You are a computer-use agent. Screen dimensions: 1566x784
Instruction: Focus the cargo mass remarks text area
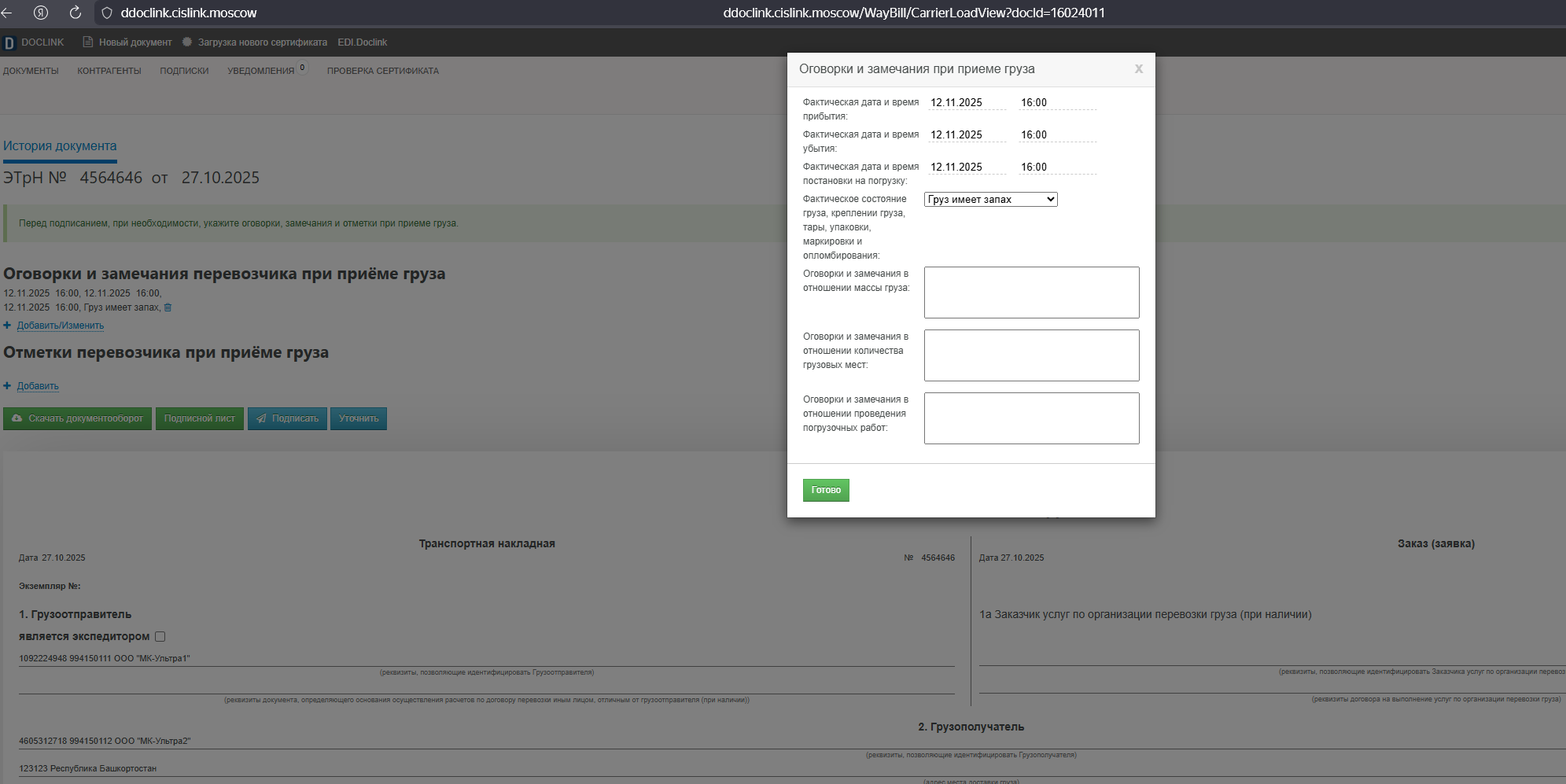pos(1032,293)
